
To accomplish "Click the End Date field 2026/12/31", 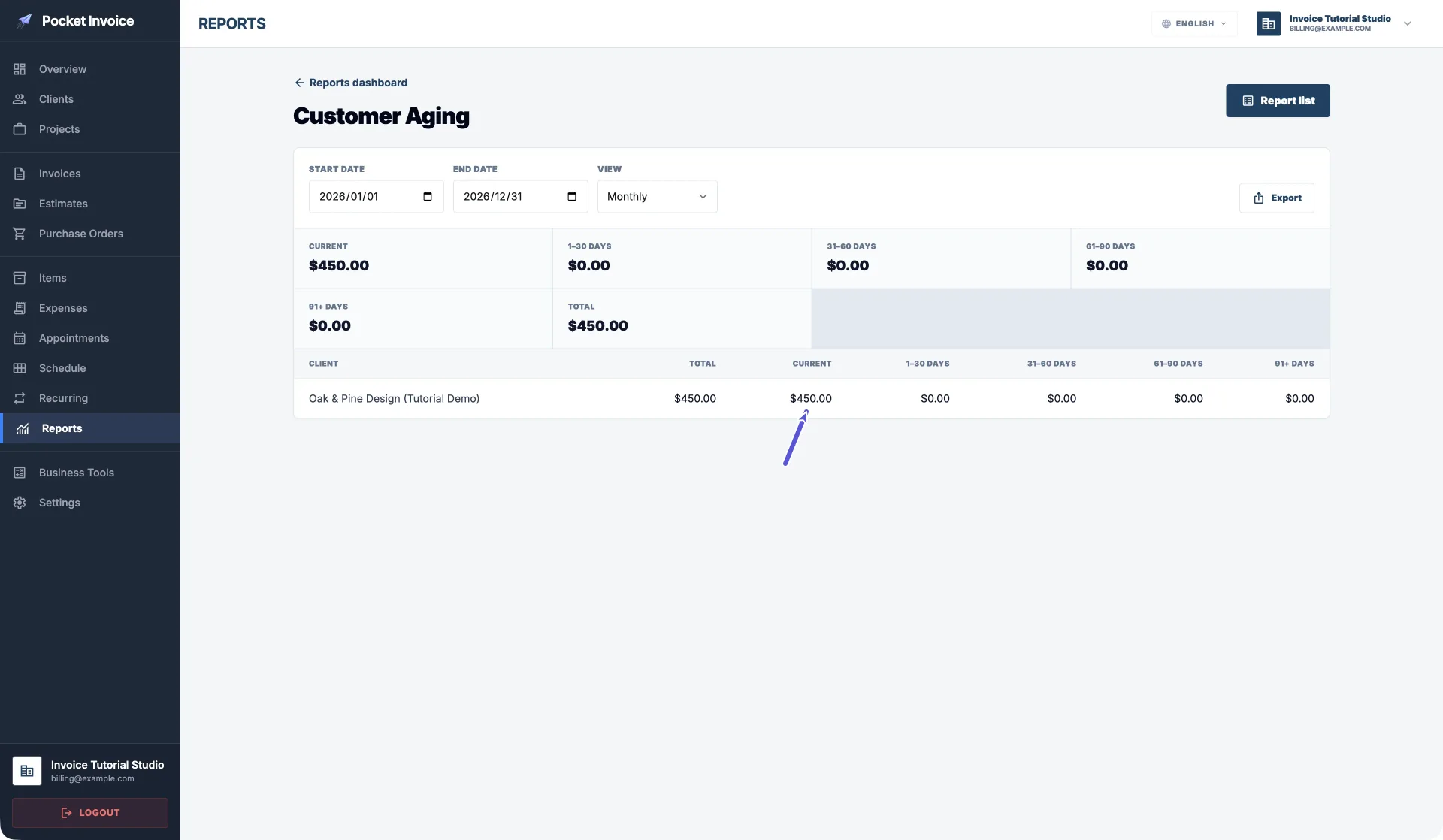I will 520,196.
